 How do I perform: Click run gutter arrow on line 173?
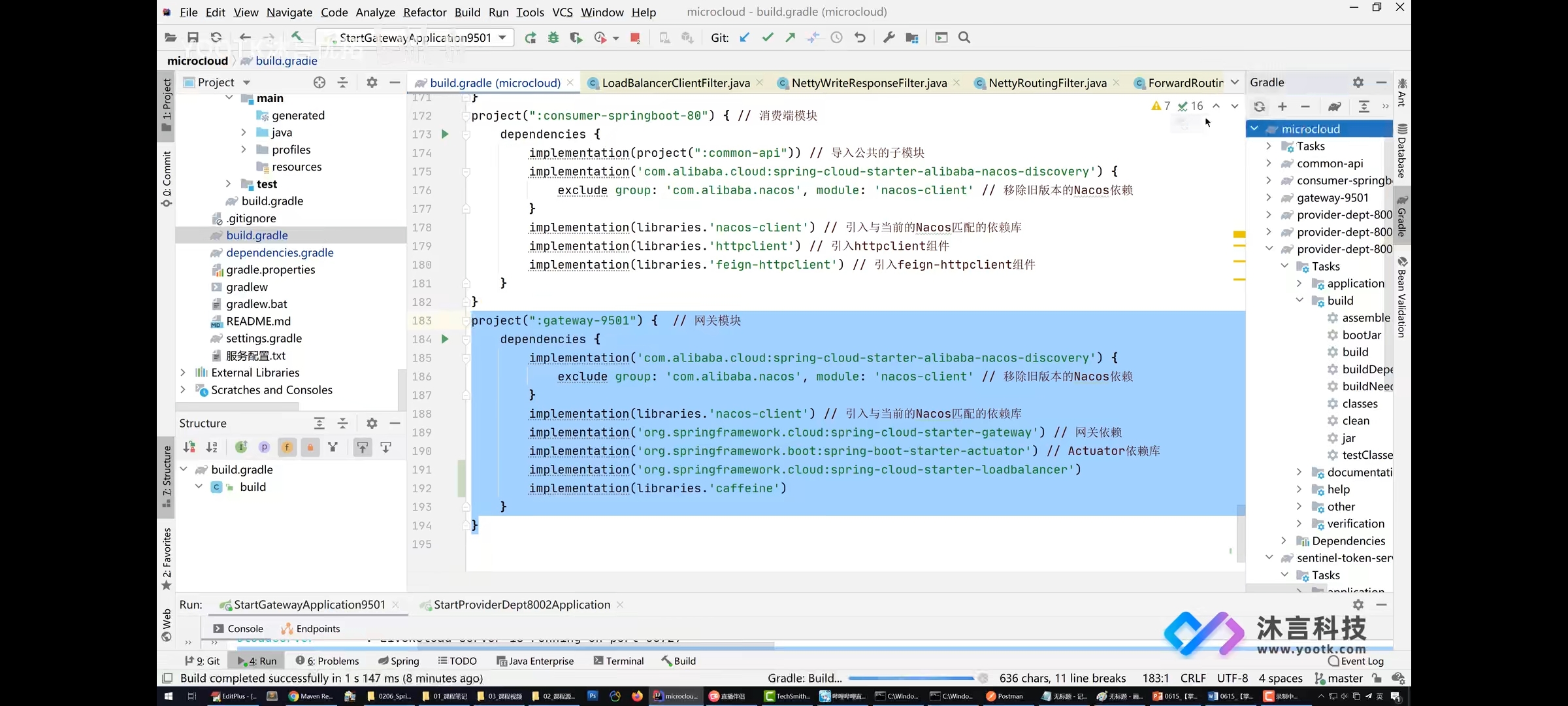[x=445, y=134]
